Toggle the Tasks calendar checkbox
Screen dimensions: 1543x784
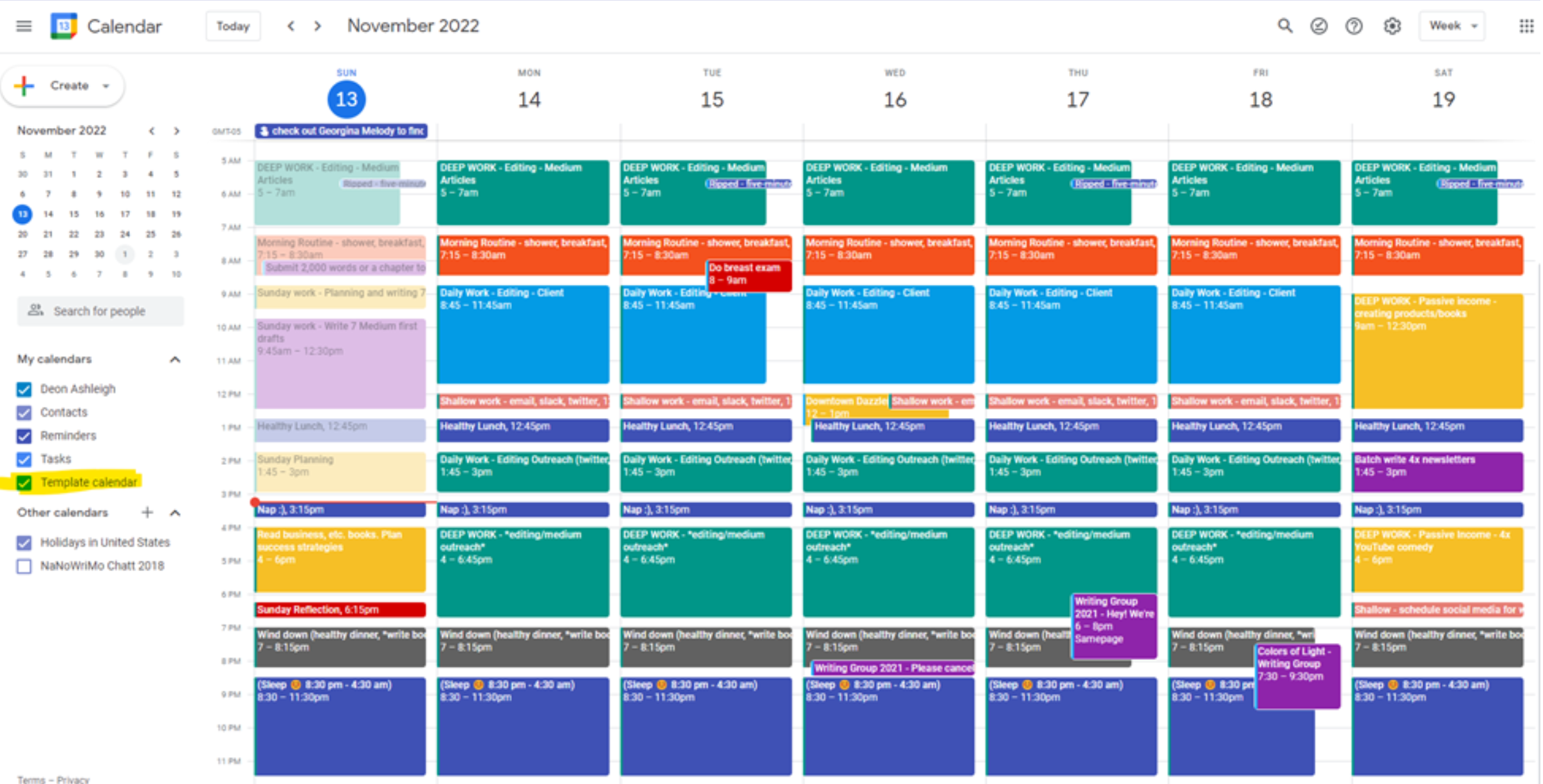pos(24,459)
